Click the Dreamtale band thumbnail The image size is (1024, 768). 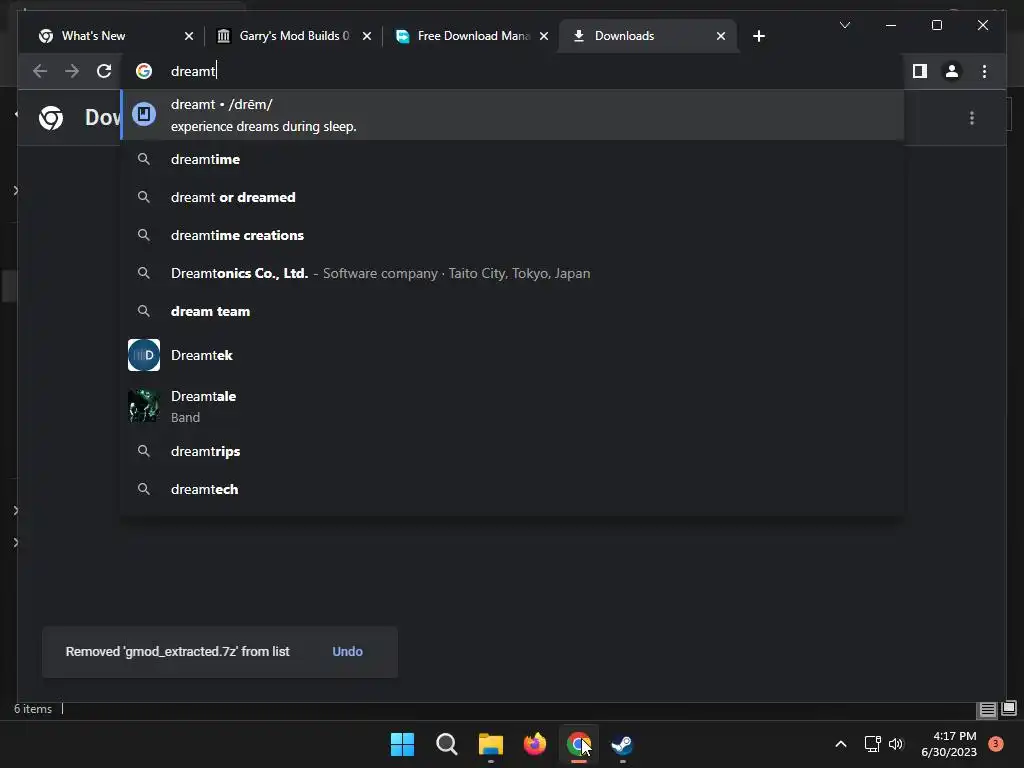click(144, 406)
